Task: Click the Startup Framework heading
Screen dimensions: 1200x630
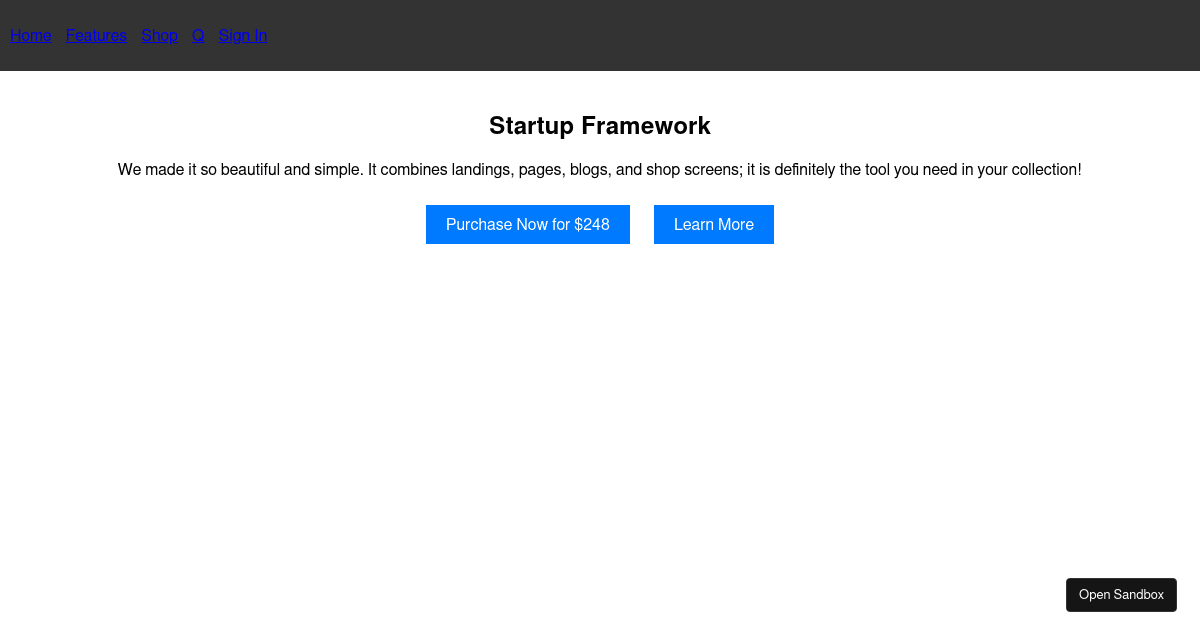Action: [600, 126]
